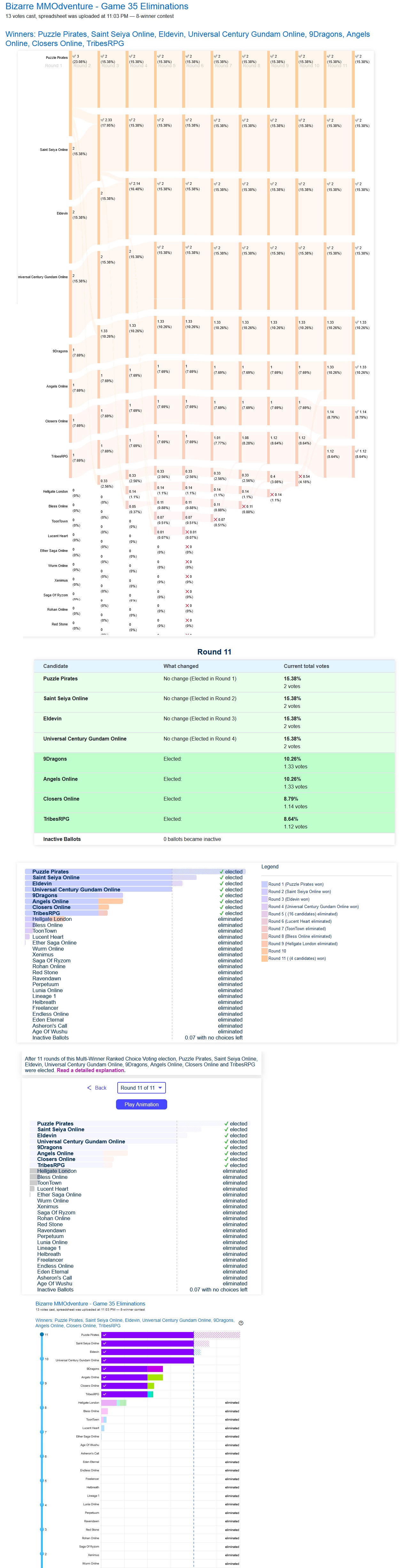Click checkmark on Eldevin bar in bottom chart

[105, 1352]
